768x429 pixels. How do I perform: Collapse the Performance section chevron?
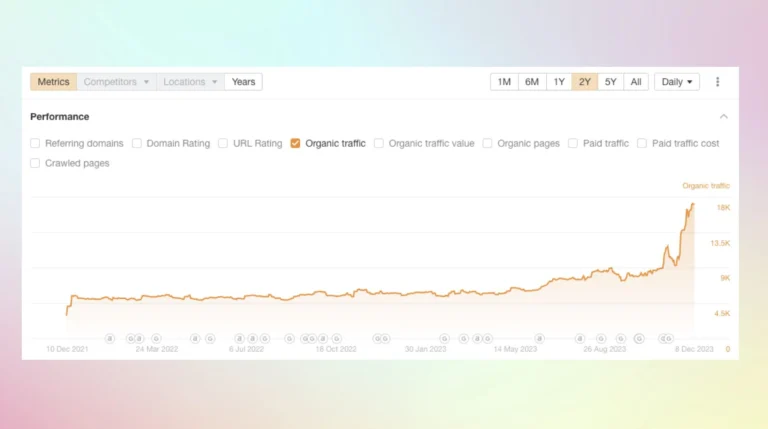click(x=723, y=117)
